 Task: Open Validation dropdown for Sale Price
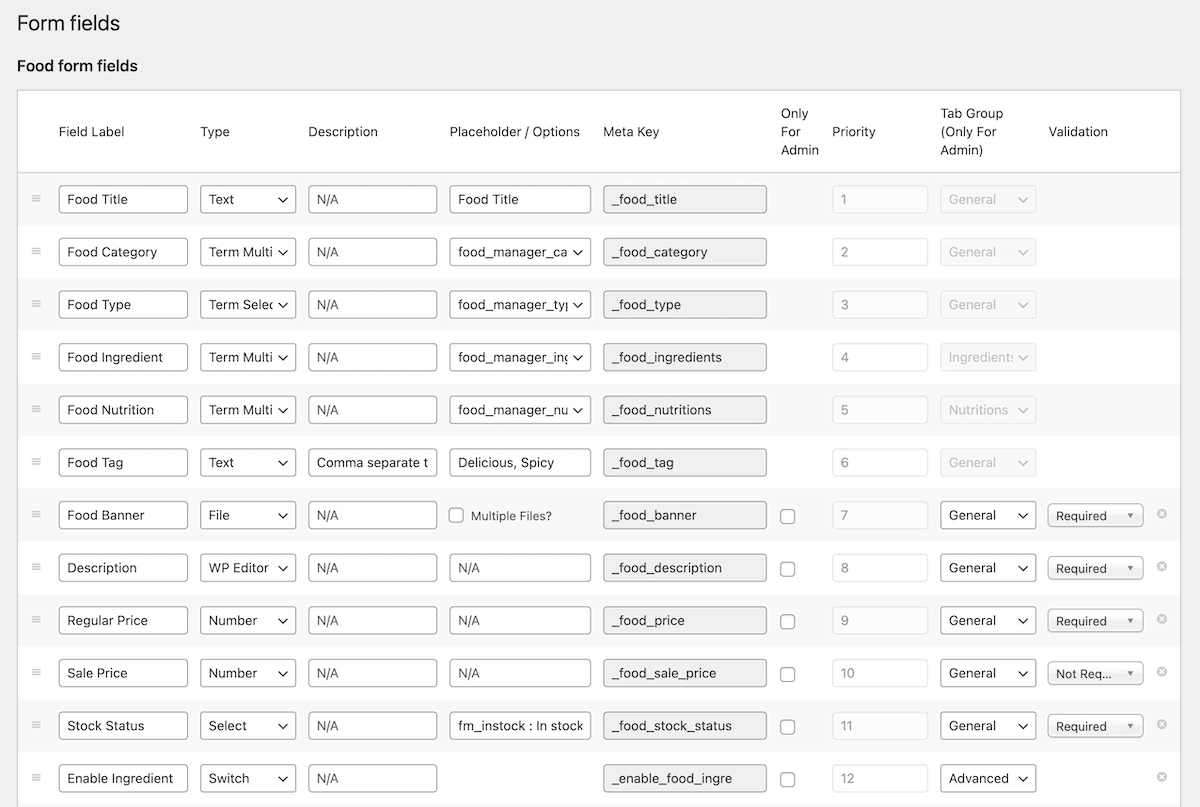point(1095,674)
